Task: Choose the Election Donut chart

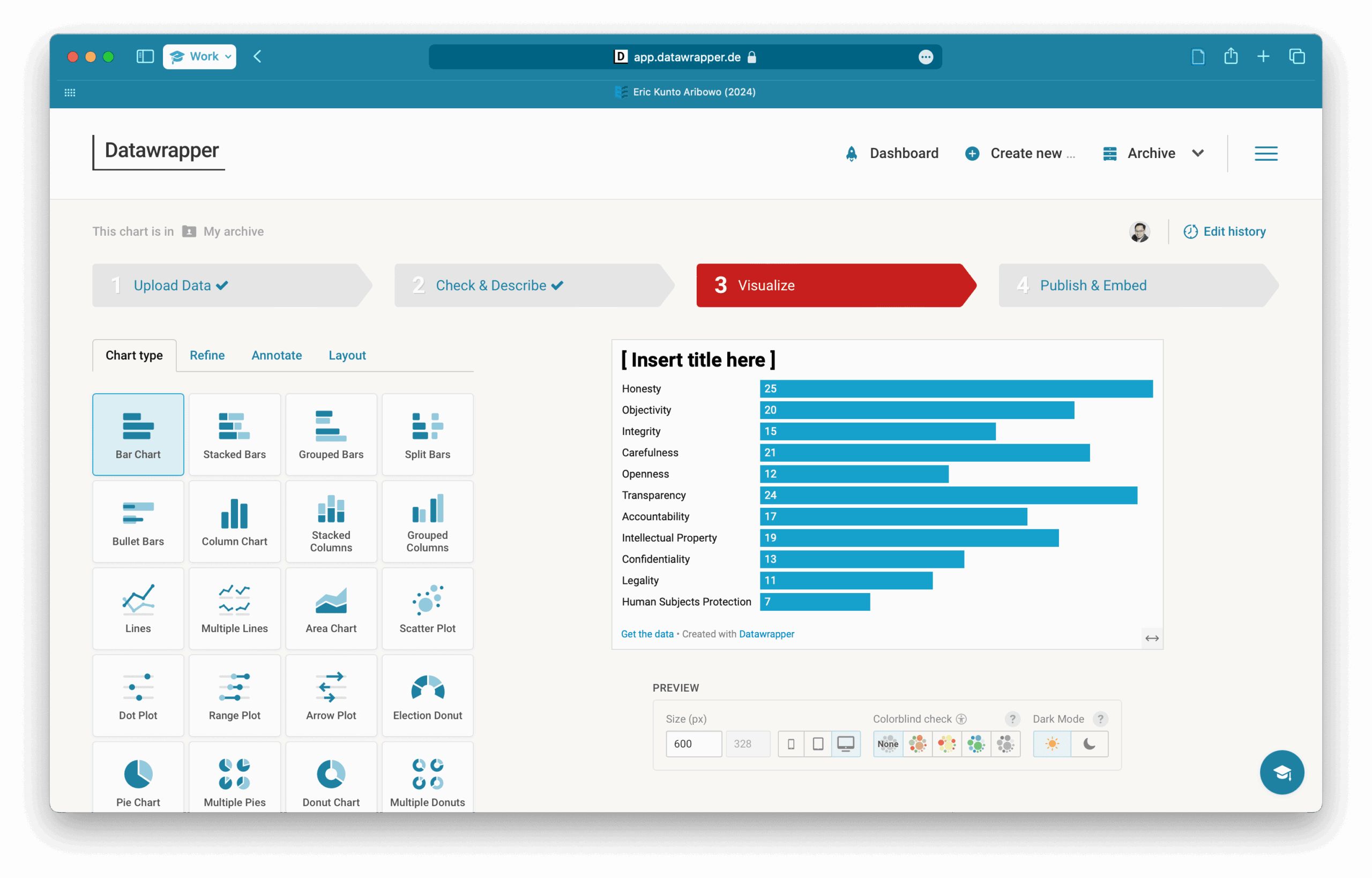Action: point(427,695)
